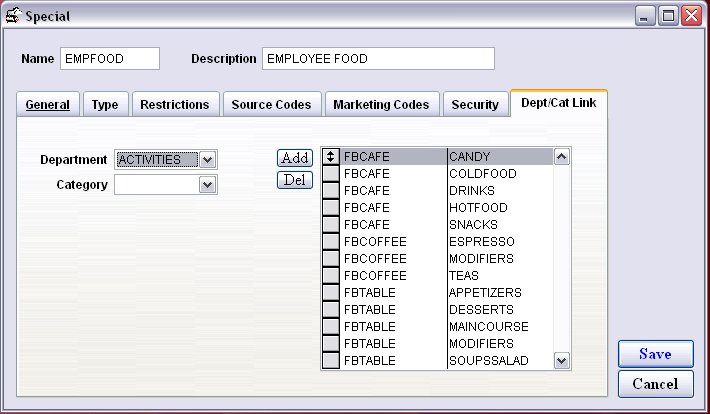Select row marker for FBTABLE APPETIZERS
The width and height of the screenshot is (710, 414).
[331, 293]
